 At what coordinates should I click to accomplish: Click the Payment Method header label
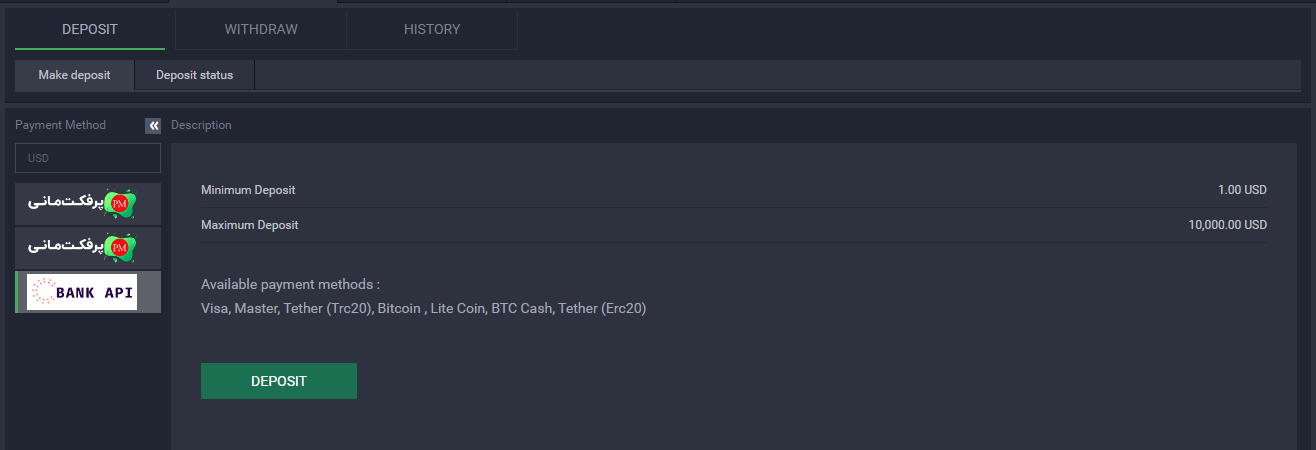pos(60,125)
